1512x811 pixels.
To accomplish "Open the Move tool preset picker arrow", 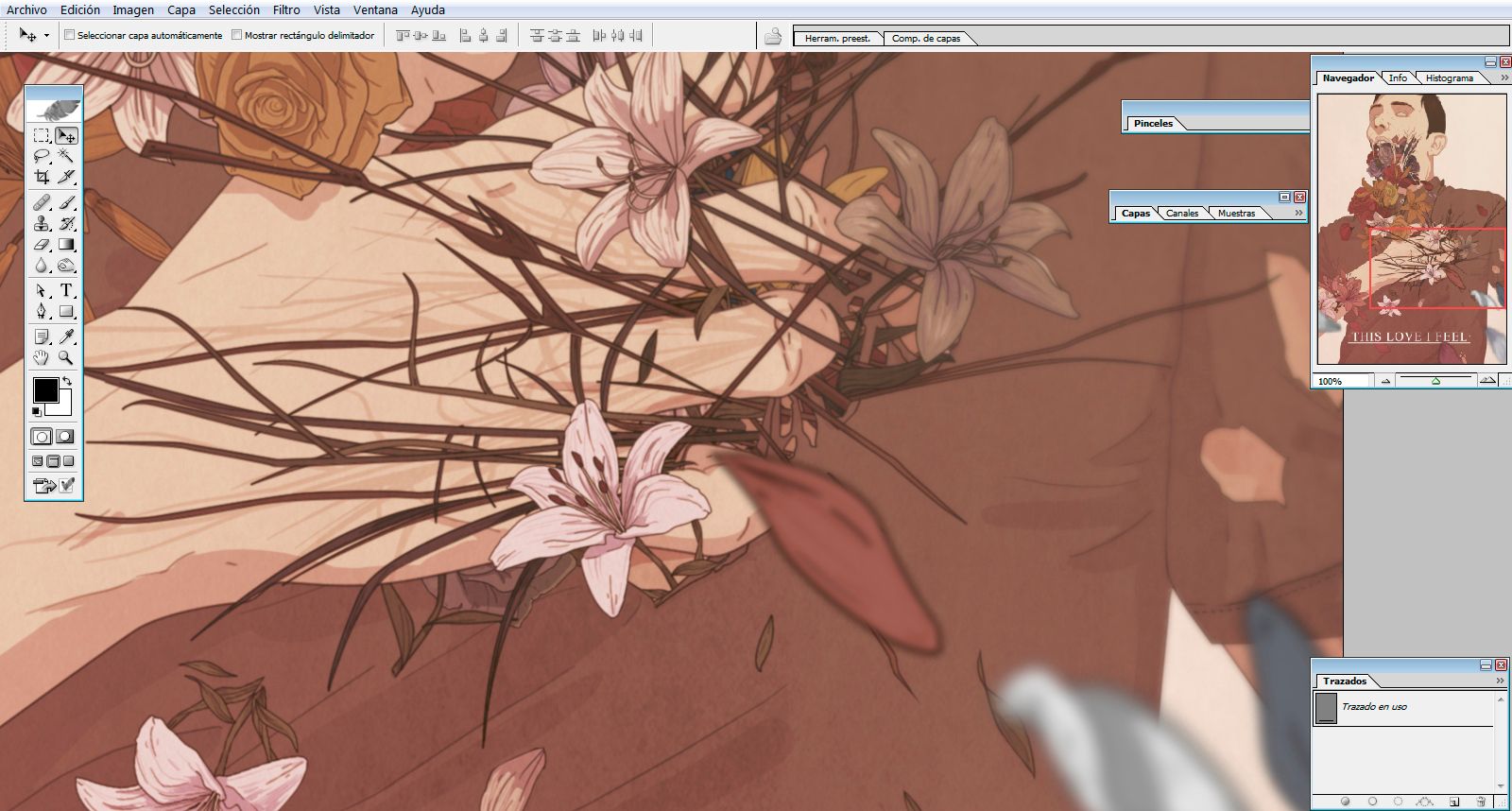I will [x=46, y=36].
